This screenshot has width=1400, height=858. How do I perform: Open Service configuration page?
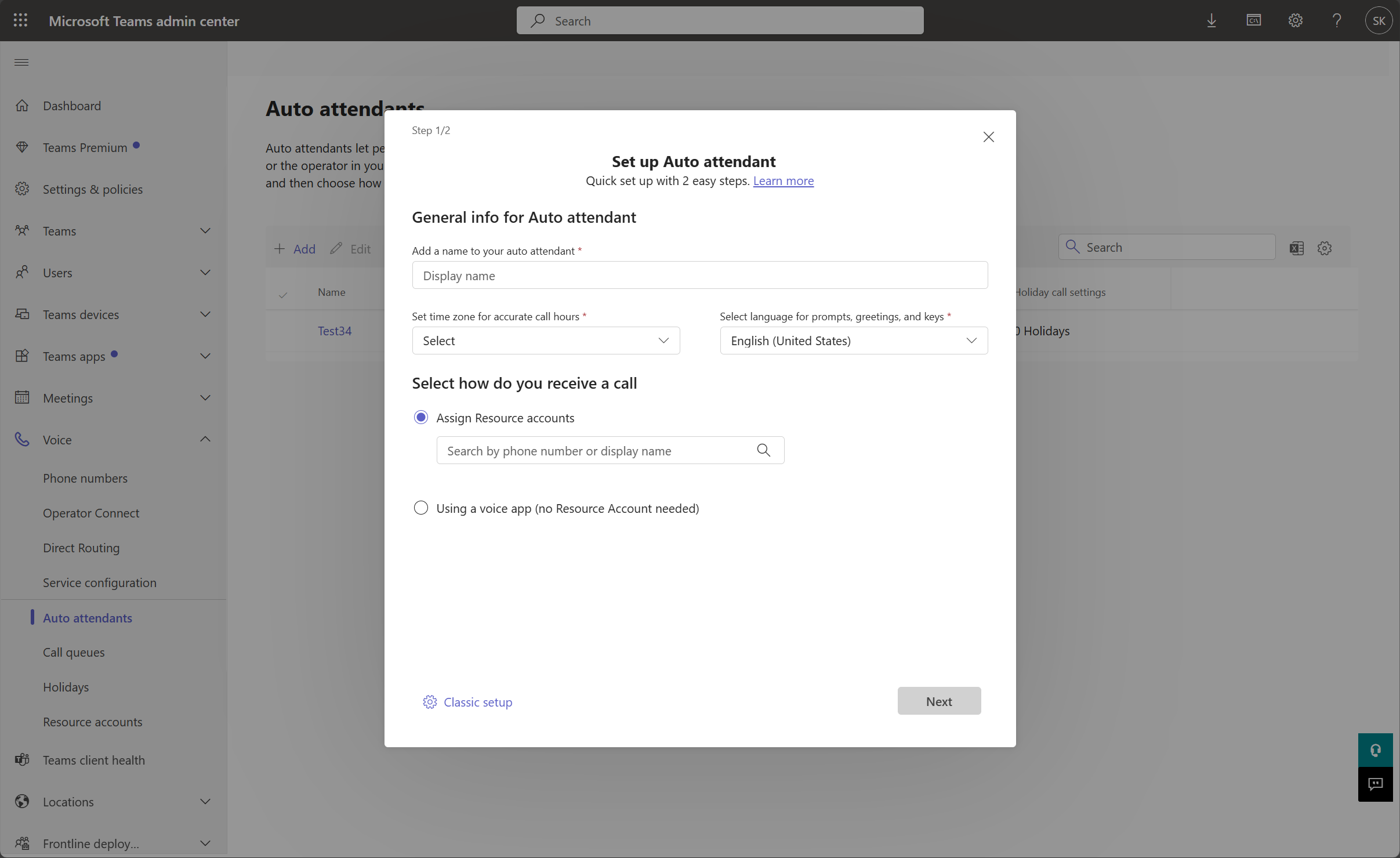(100, 582)
